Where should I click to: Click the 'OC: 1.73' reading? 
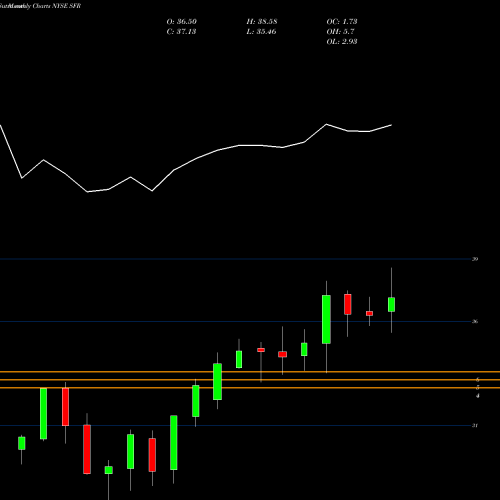tap(342, 22)
